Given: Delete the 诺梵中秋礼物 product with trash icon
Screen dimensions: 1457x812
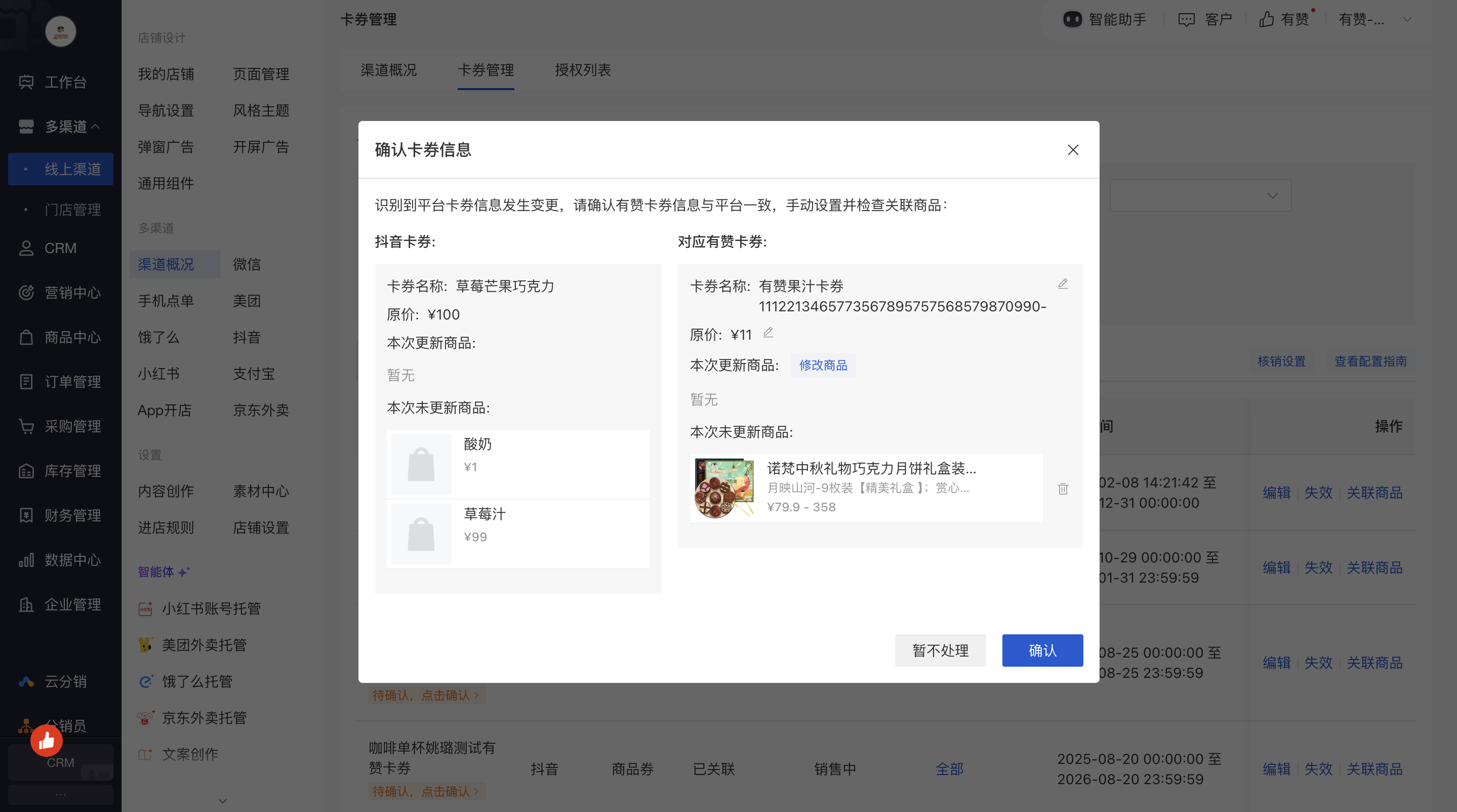Looking at the screenshot, I should click(1063, 489).
